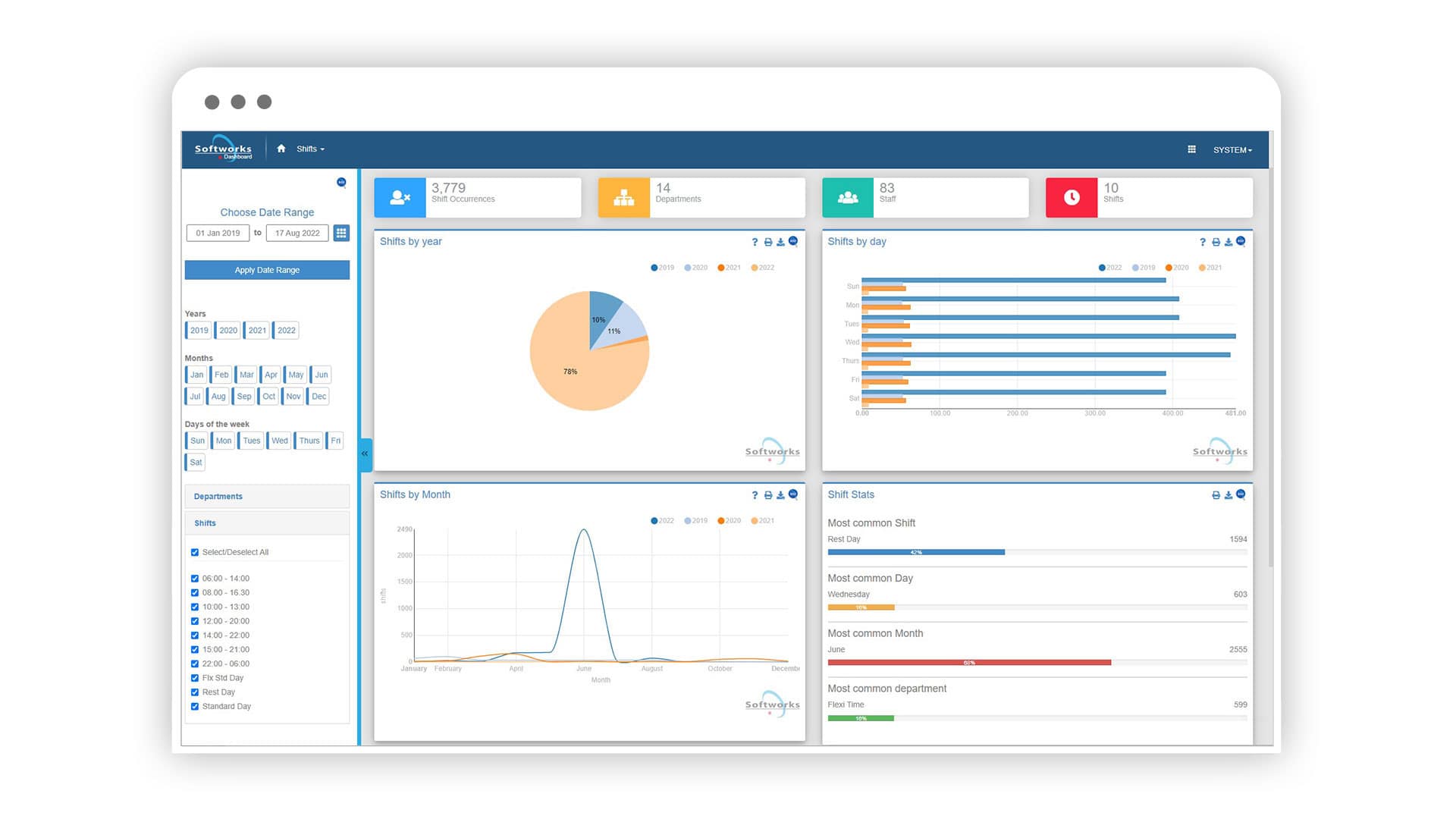Click the Departments org-chart icon tile
Image resolution: width=1456 pixels, height=819 pixels.
(623, 198)
